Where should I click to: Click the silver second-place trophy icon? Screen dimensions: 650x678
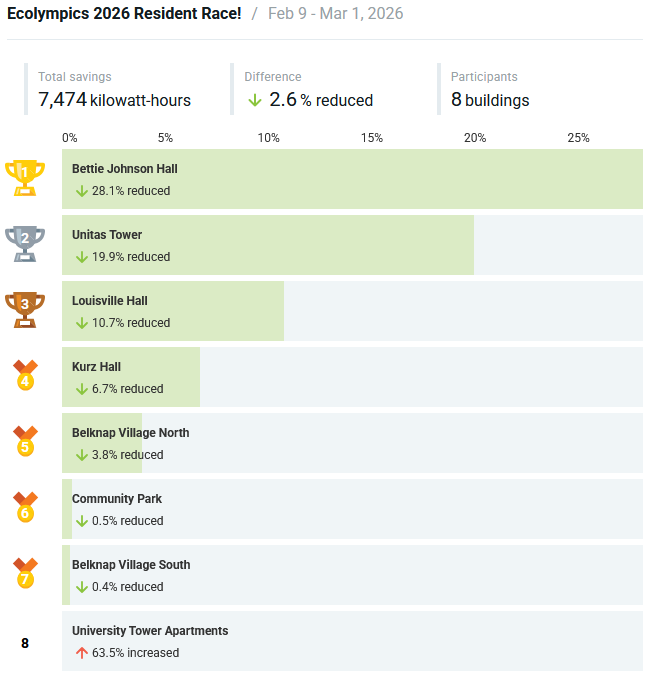click(x=25, y=243)
